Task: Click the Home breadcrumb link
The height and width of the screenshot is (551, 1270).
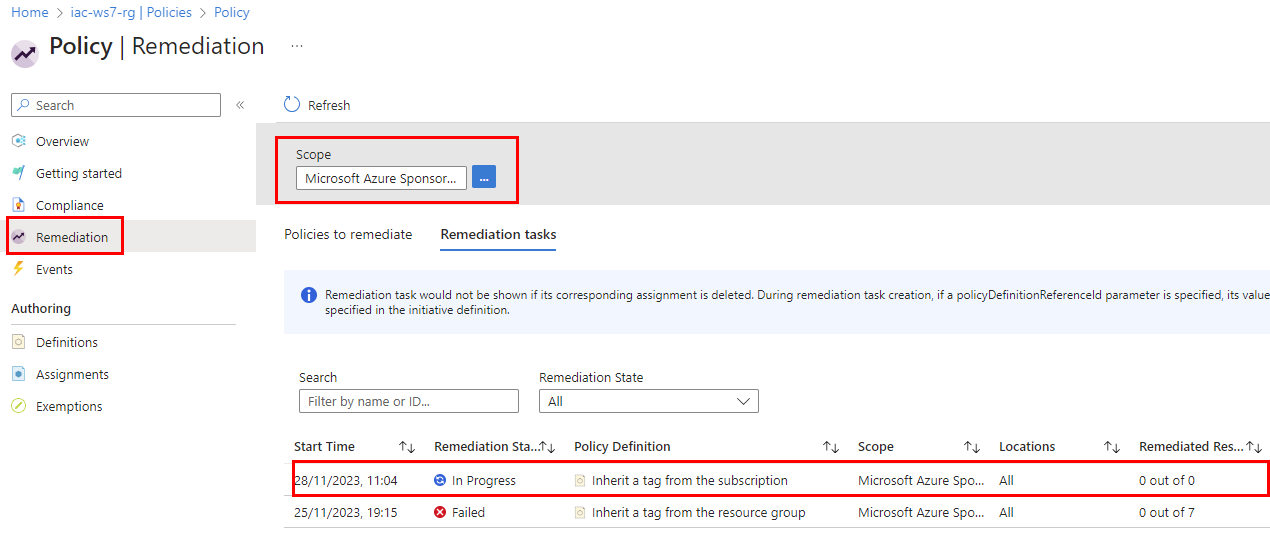Action: [29, 12]
